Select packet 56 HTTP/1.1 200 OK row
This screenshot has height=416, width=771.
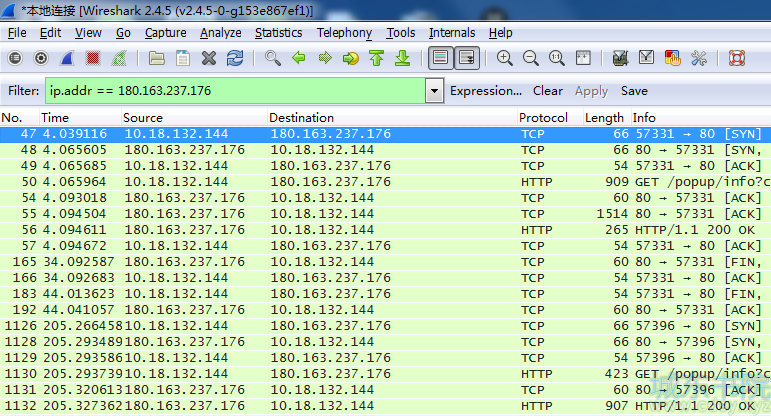[386, 230]
